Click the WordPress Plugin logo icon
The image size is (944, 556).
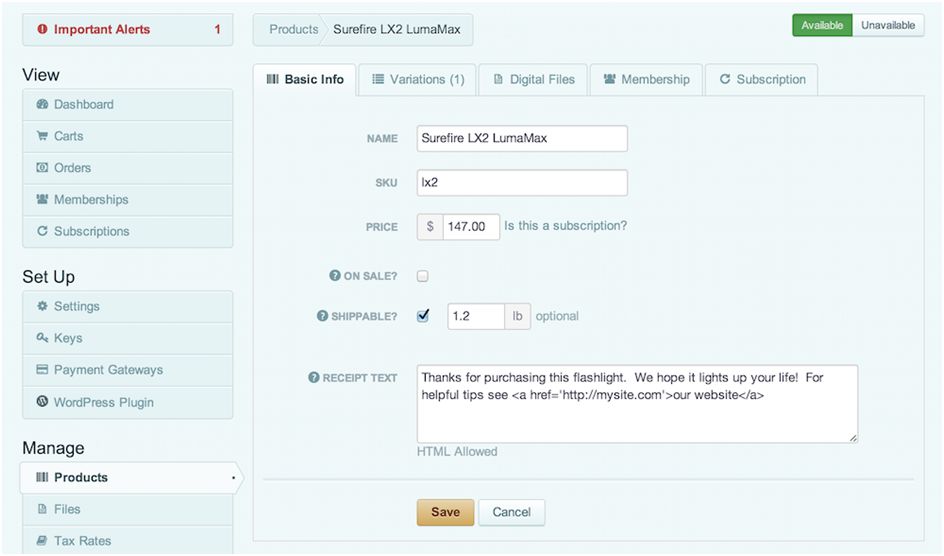42,402
